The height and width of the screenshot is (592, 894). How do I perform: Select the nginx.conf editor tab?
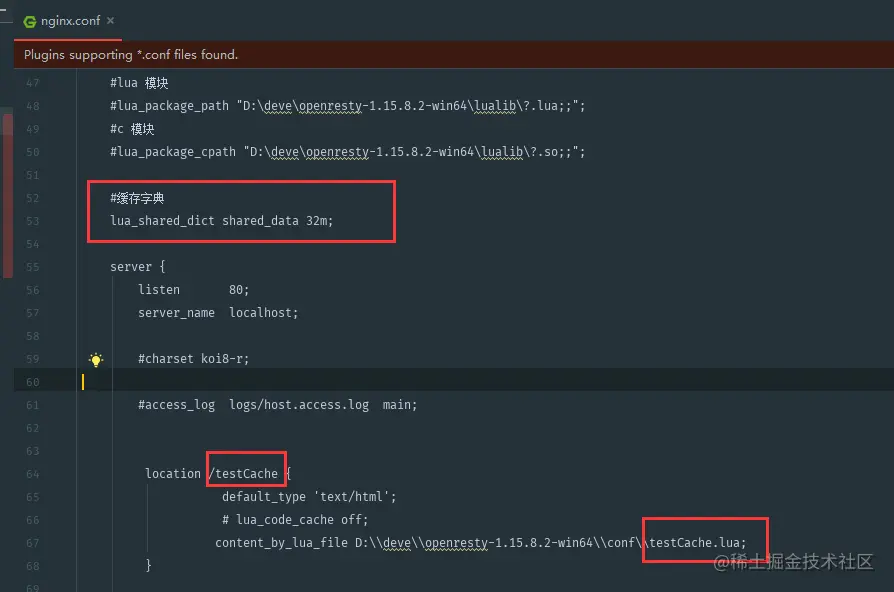pyautogui.click(x=68, y=21)
